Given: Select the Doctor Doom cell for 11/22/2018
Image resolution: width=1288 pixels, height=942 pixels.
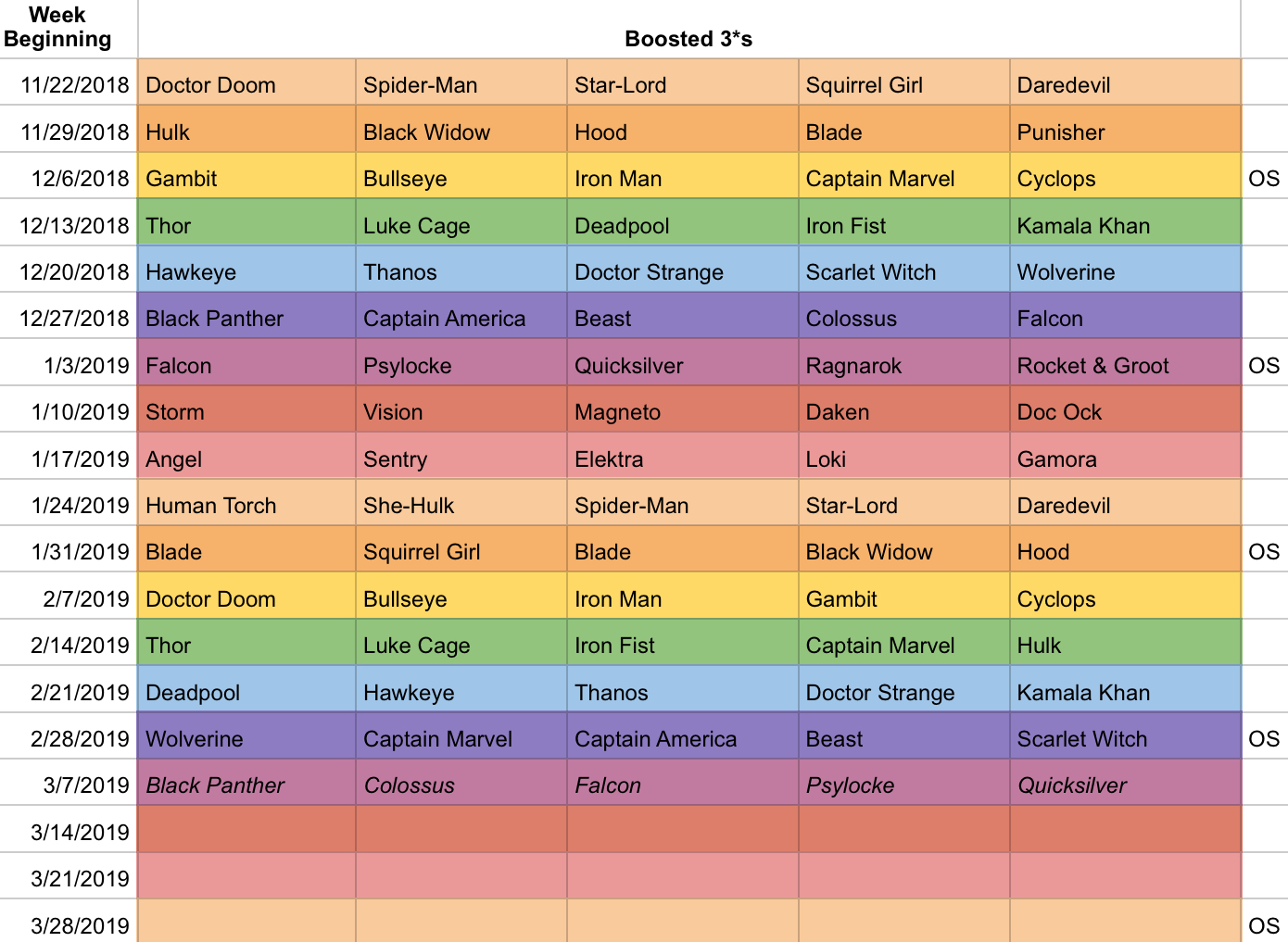Looking at the screenshot, I should (x=246, y=82).
